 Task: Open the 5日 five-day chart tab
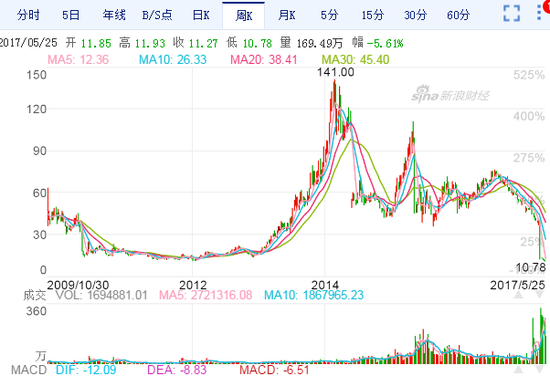coord(71,15)
